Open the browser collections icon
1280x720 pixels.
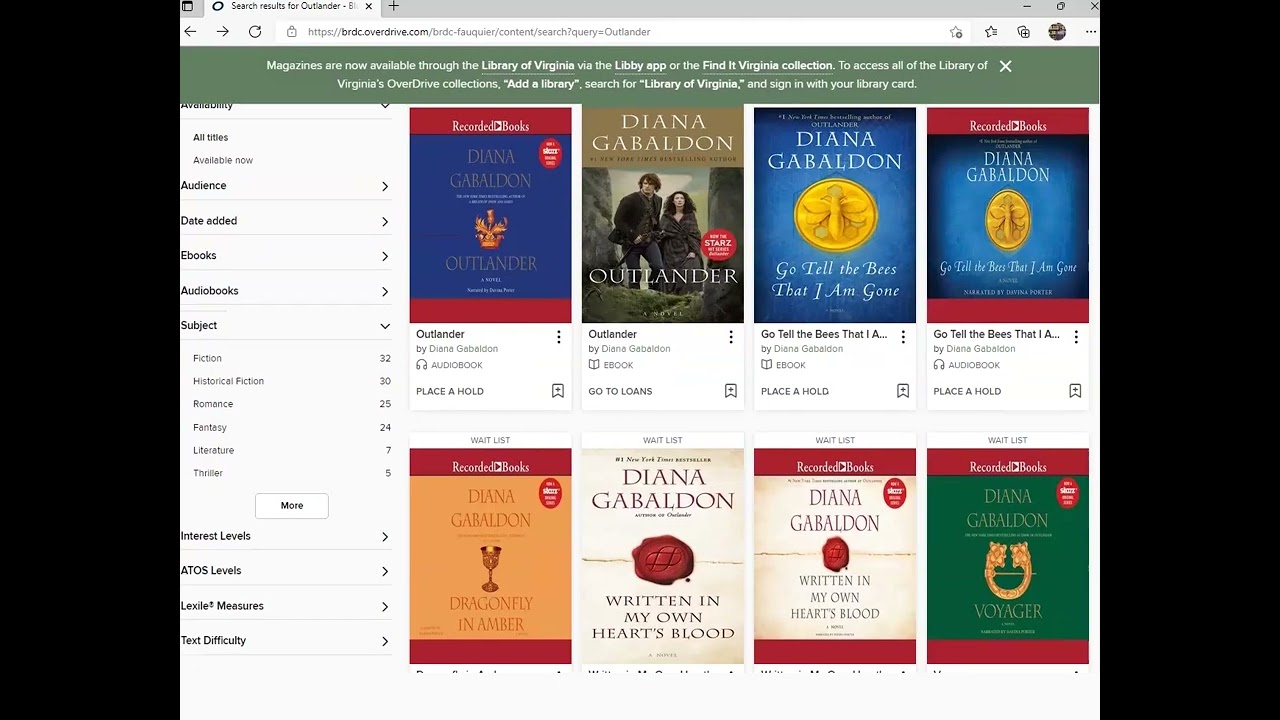(1023, 32)
